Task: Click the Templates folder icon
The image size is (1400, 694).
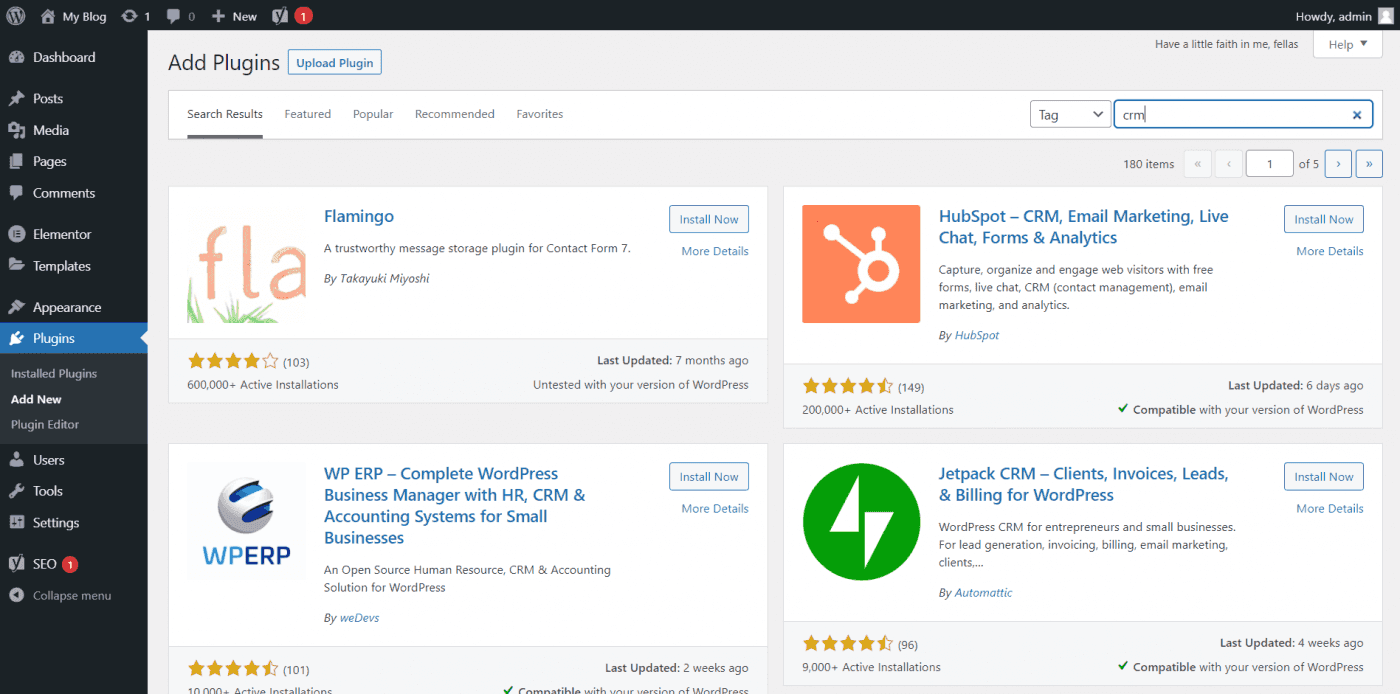Action: (16, 266)
